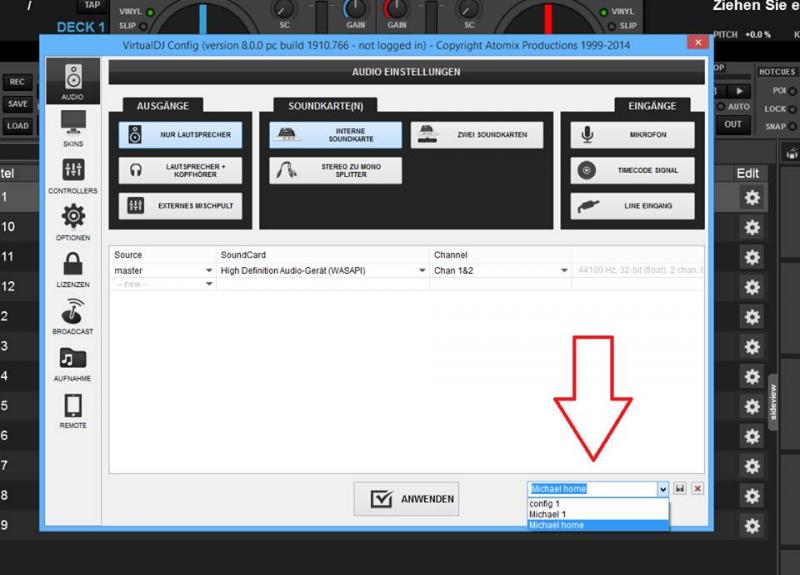Choose Michael home from the list
Screen dimensions: 800x575
coord(598,525)
